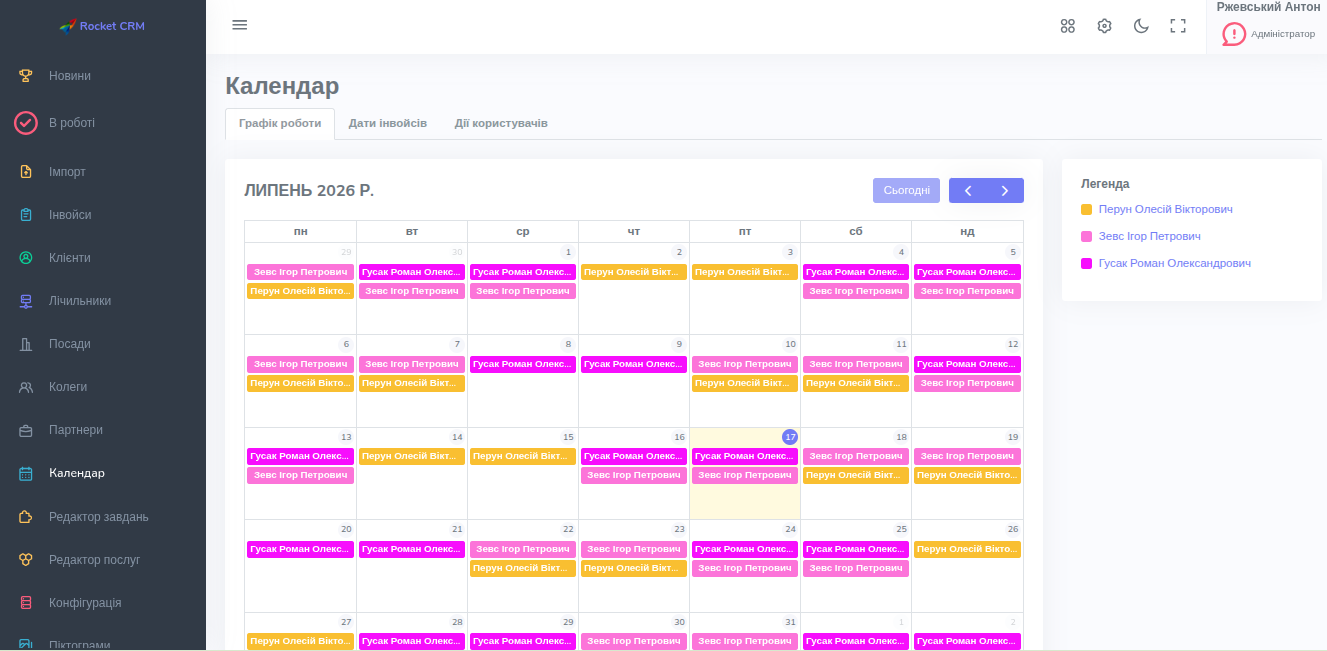Open Перун Олесій event on day 14

(x=412, y=456)
